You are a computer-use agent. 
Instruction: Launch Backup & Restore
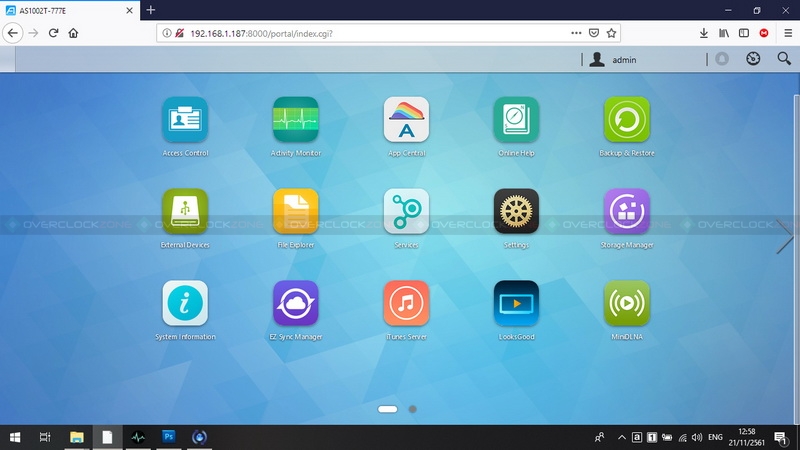627,119
